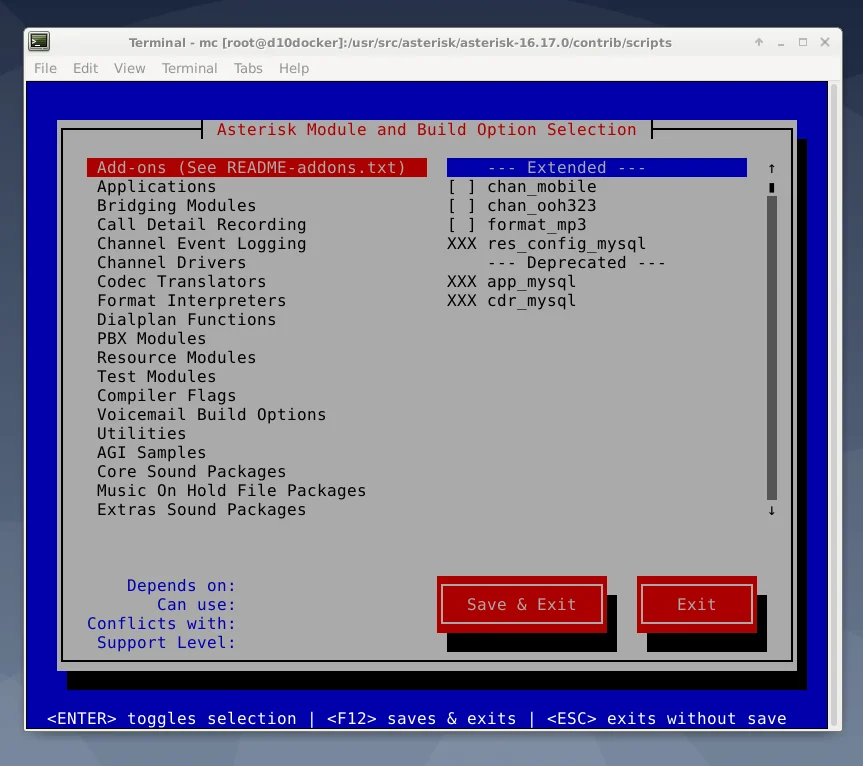Click the dialog title Asterisk Module and Build Option Selection
Viewport: 863px width, 766px height.
[427, 129]
